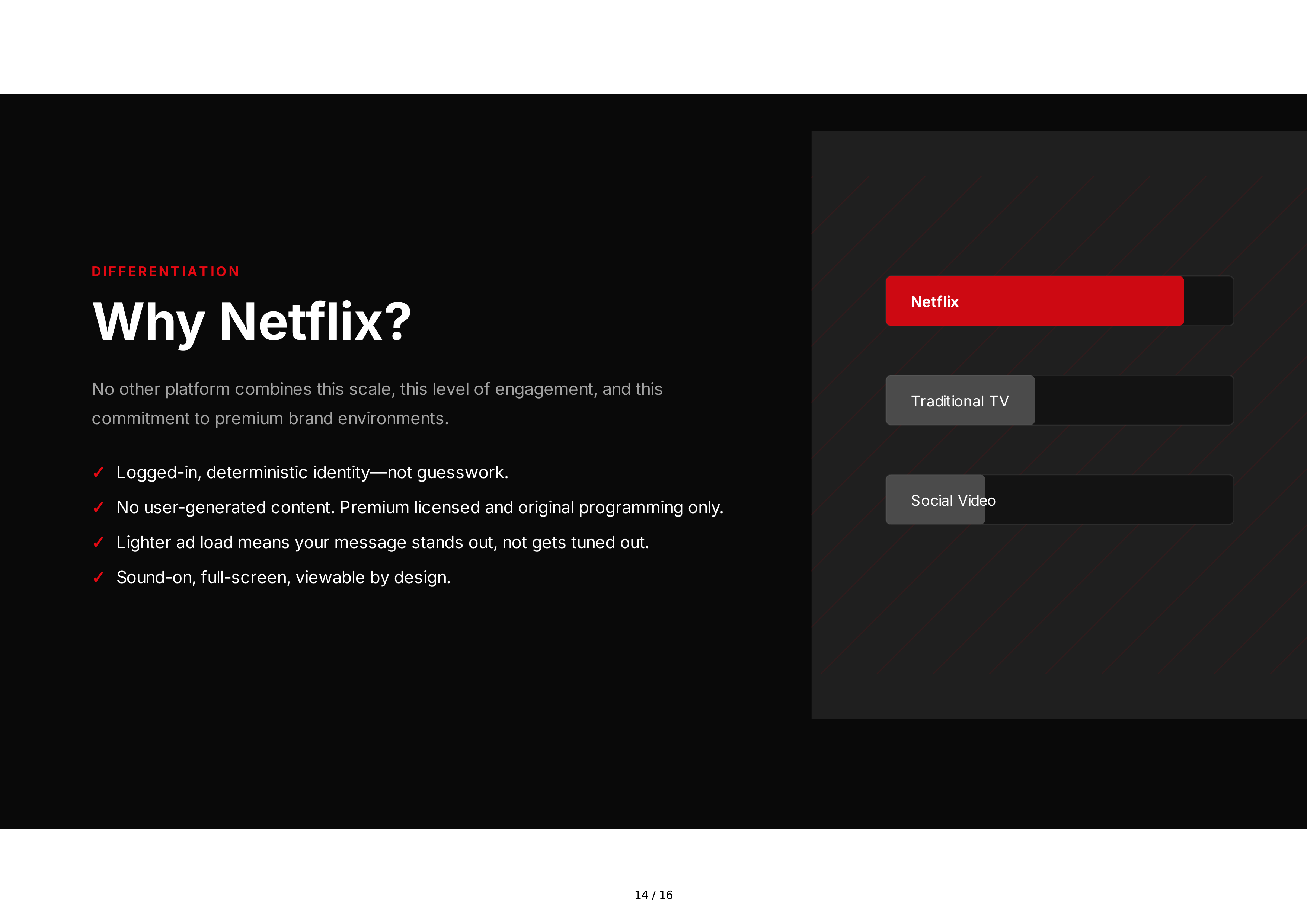Click the bullet "Sound-on, full-screen, viewable by design."
Image resolution: width=1307 pixels, height=924 pixels.
tap(284, 577)
